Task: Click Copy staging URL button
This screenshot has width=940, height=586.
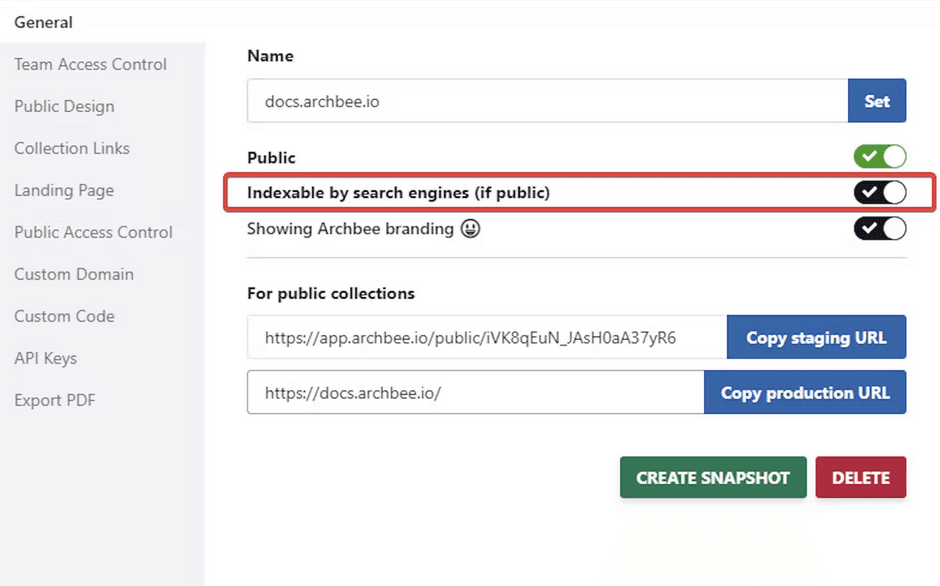Action: (x=816, y=338)
